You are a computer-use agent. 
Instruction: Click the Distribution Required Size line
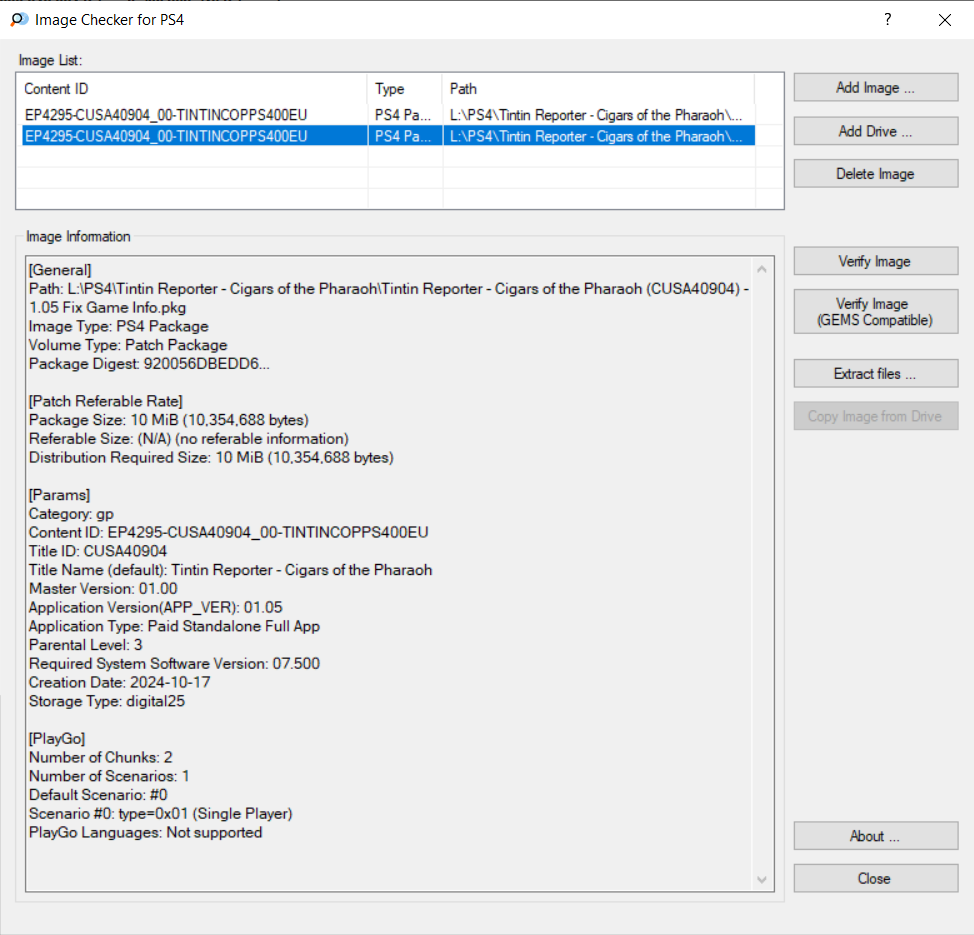[x=211, y=457]
